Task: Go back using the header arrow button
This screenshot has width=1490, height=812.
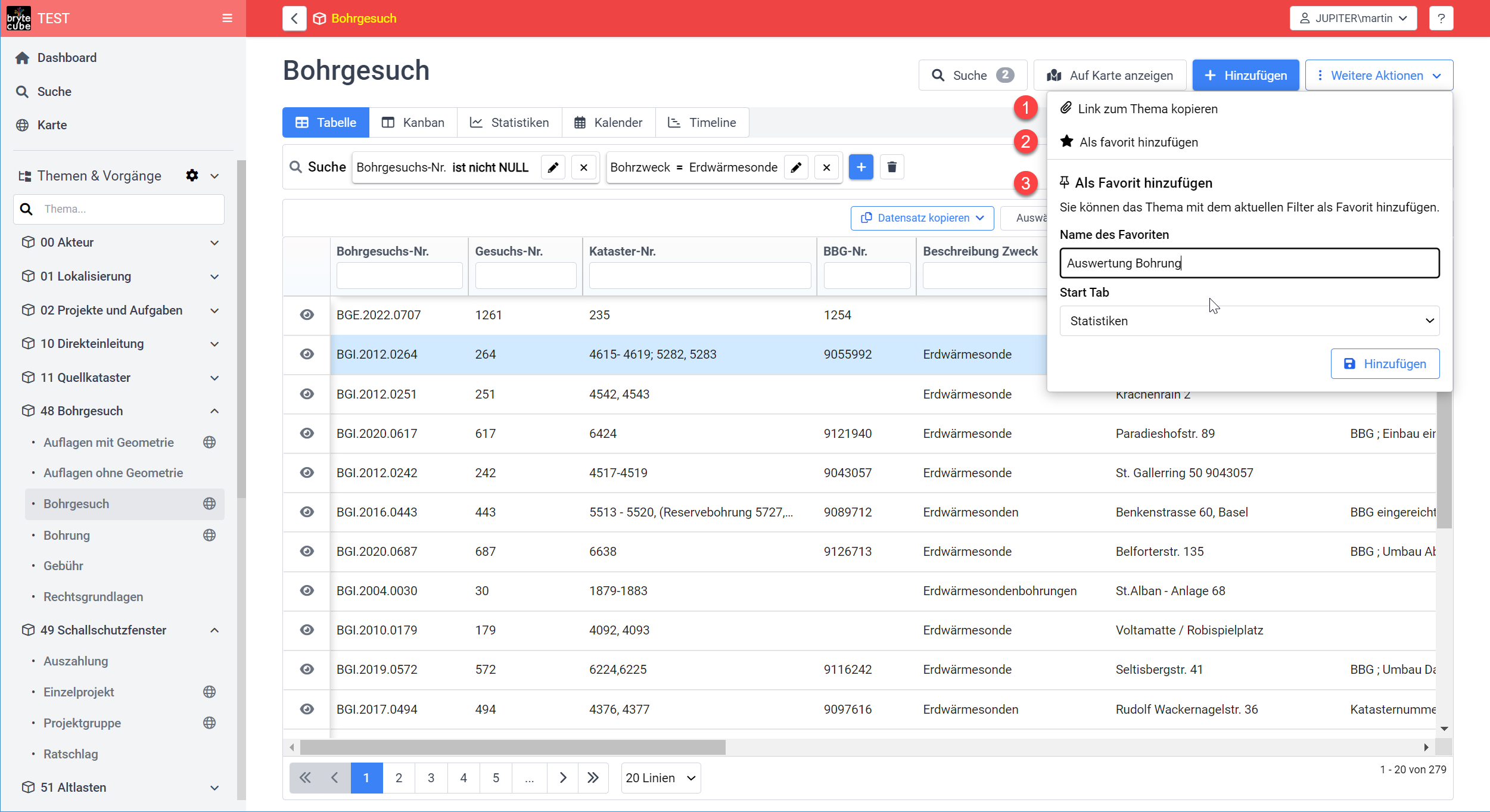Action: (294, 18)
